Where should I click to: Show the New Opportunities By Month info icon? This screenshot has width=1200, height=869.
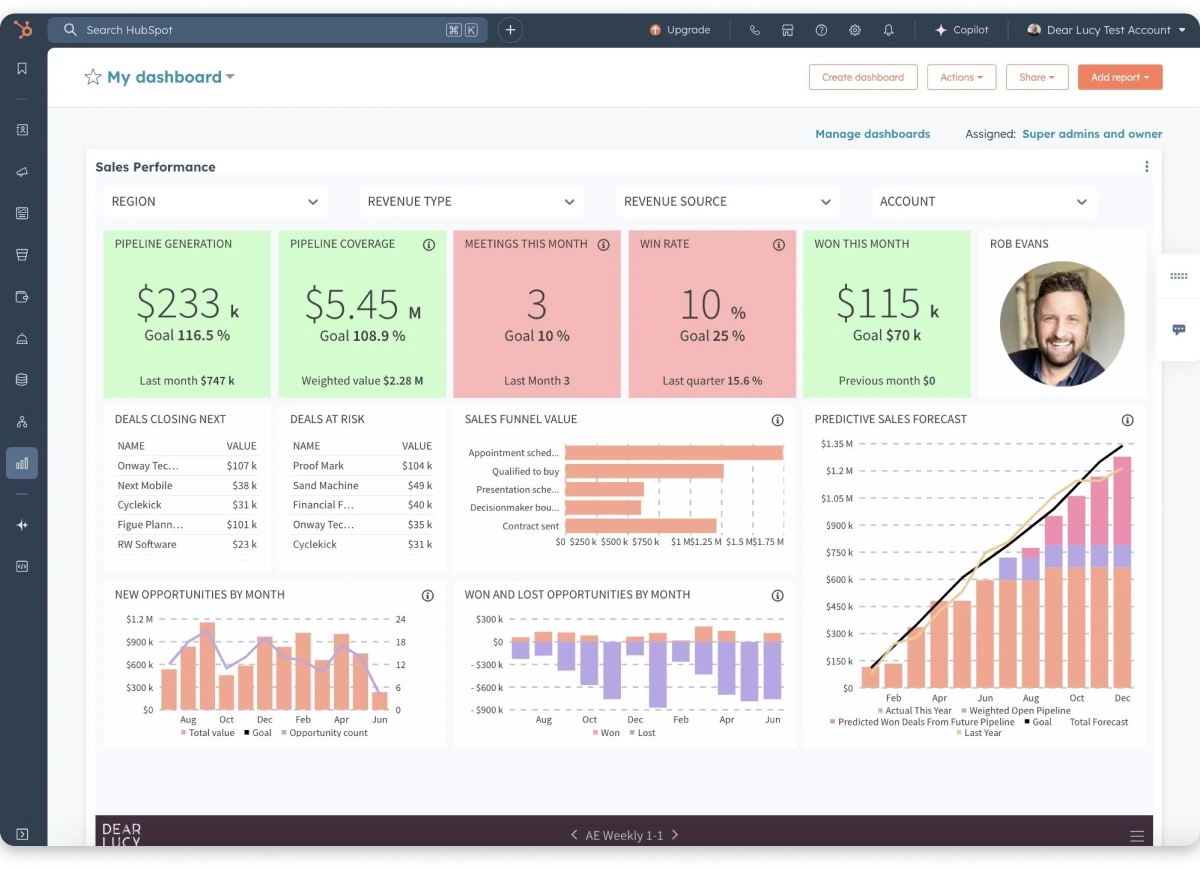(x=428, y=595)
